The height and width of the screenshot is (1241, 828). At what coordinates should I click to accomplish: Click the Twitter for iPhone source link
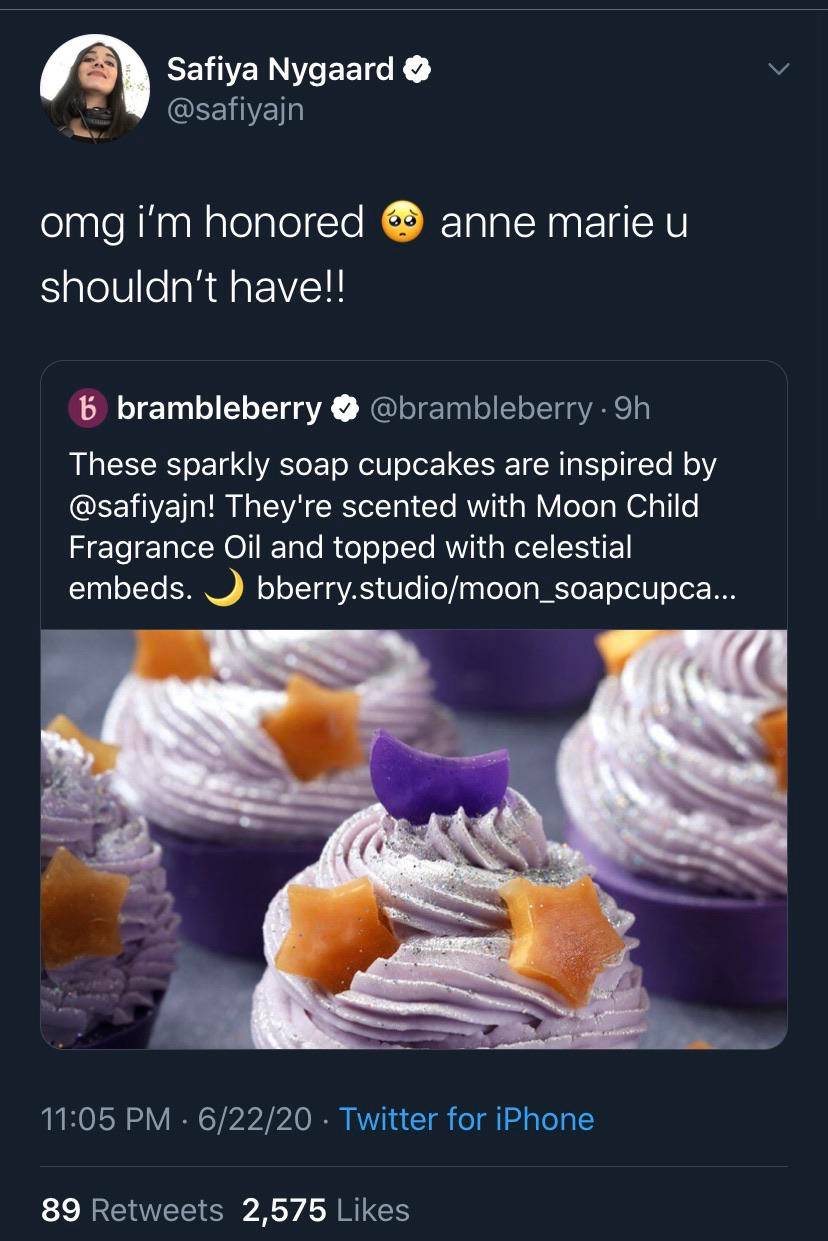466,1119
